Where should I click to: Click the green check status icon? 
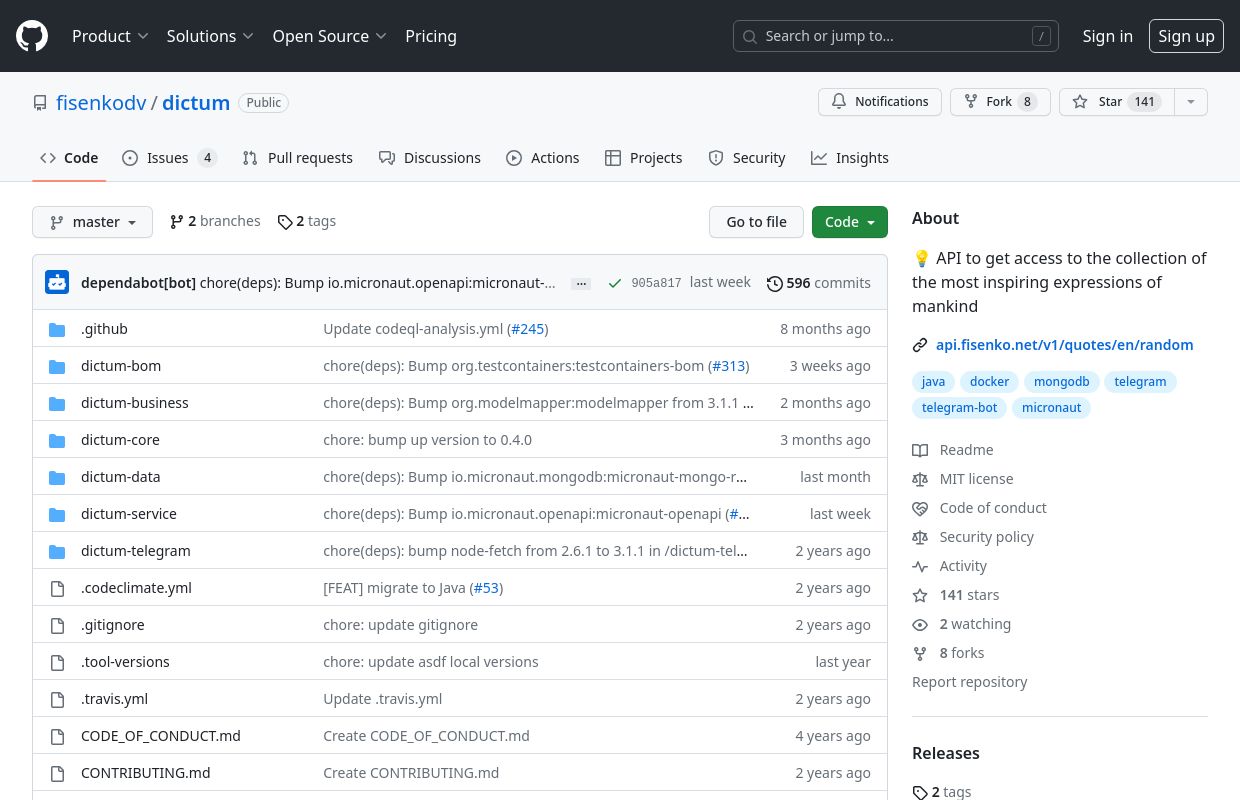[x=614, y=283]
